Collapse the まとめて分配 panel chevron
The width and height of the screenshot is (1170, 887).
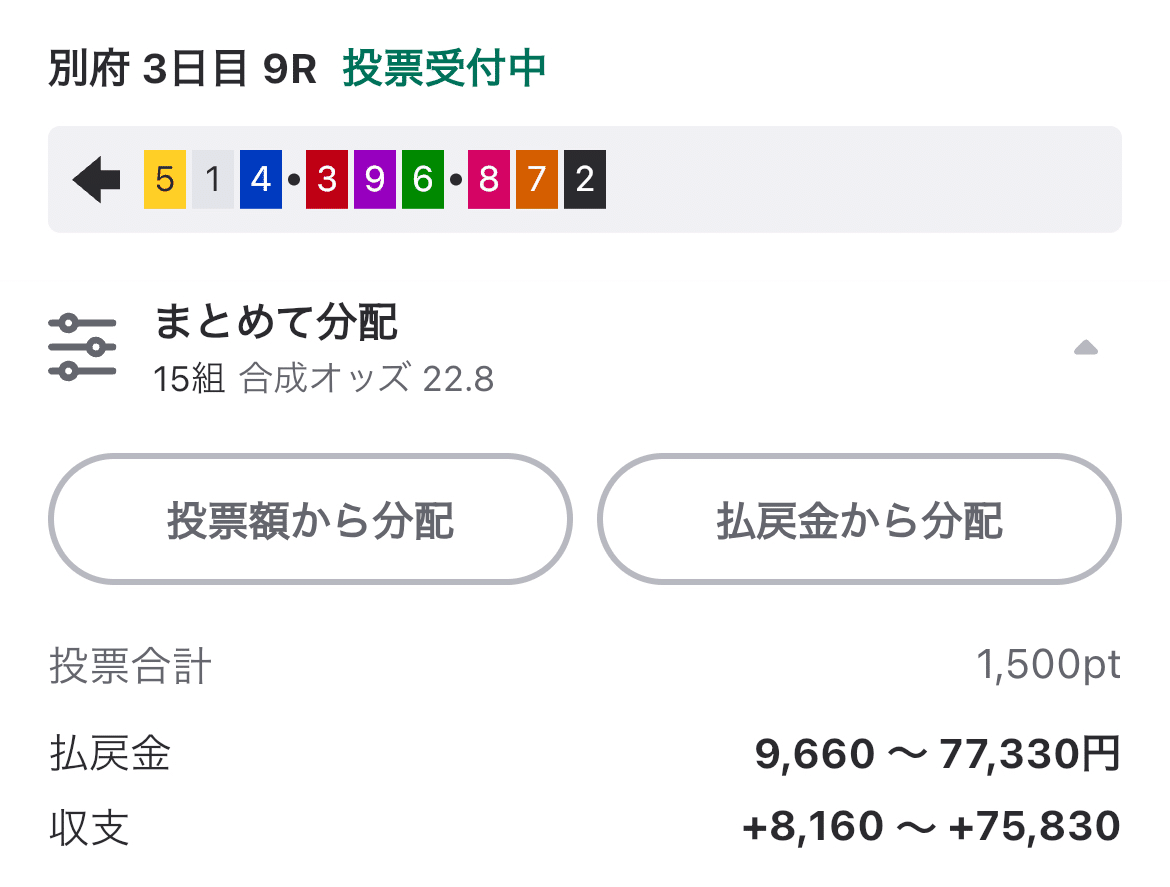(1085, 349)
